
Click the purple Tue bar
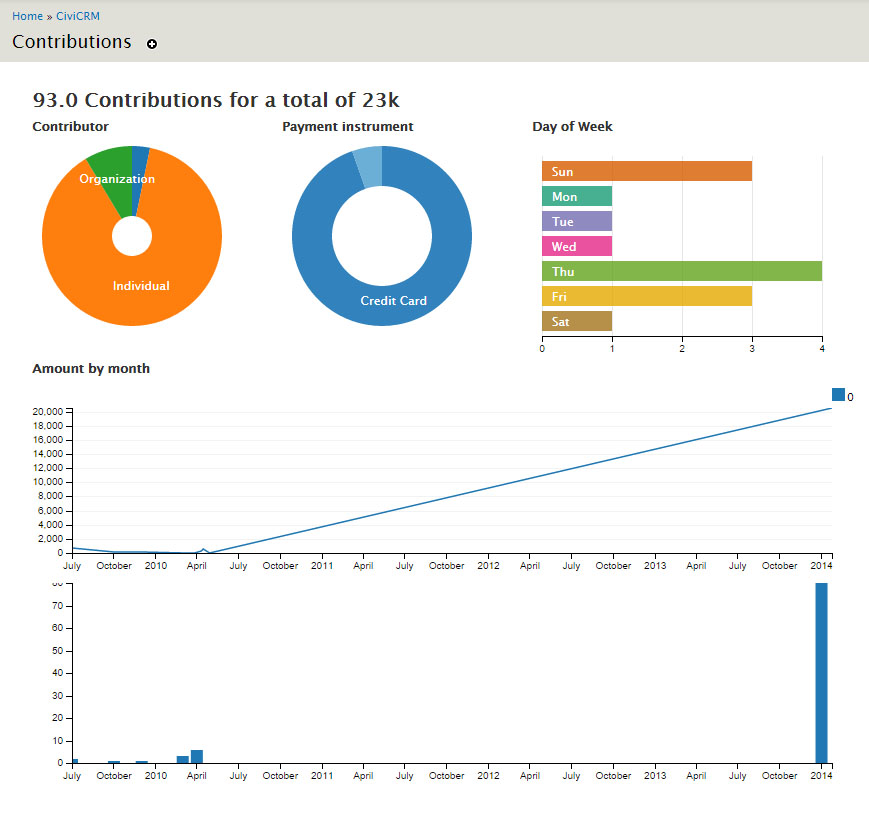point(576,221)
